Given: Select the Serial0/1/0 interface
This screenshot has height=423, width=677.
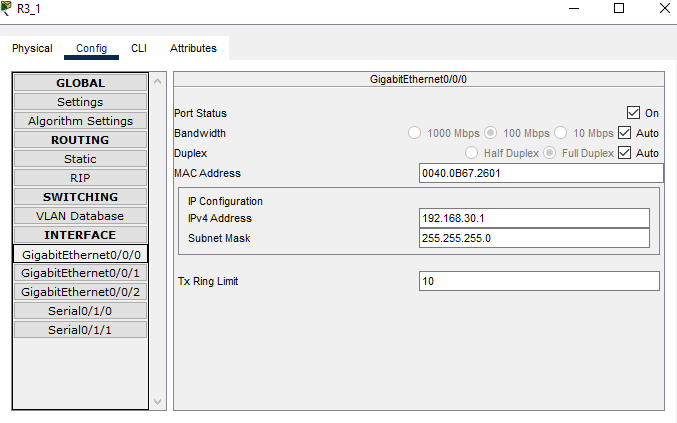Looking at the screenshot, I should 80,311.
